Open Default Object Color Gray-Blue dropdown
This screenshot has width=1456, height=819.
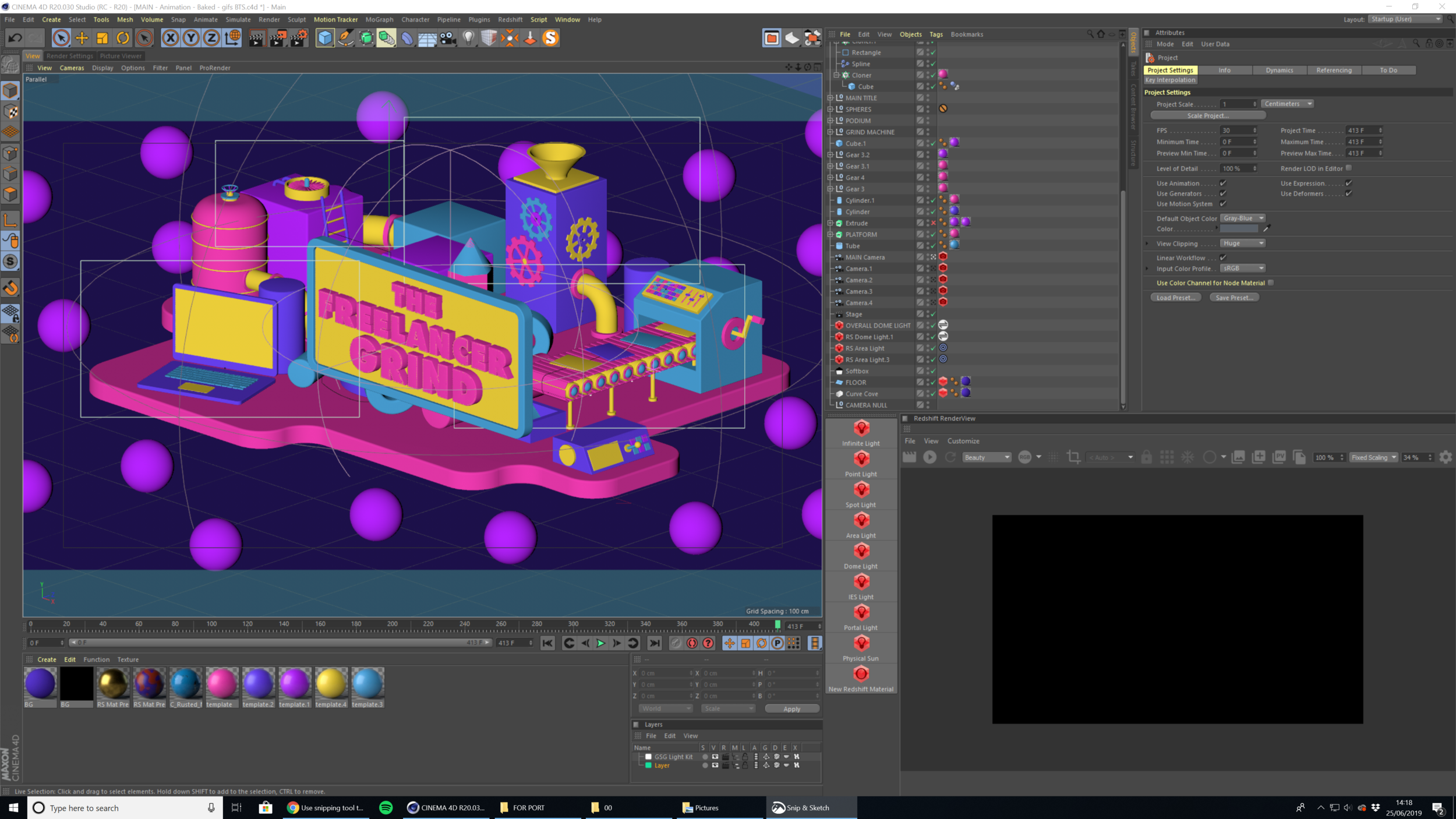[1243, 218]
